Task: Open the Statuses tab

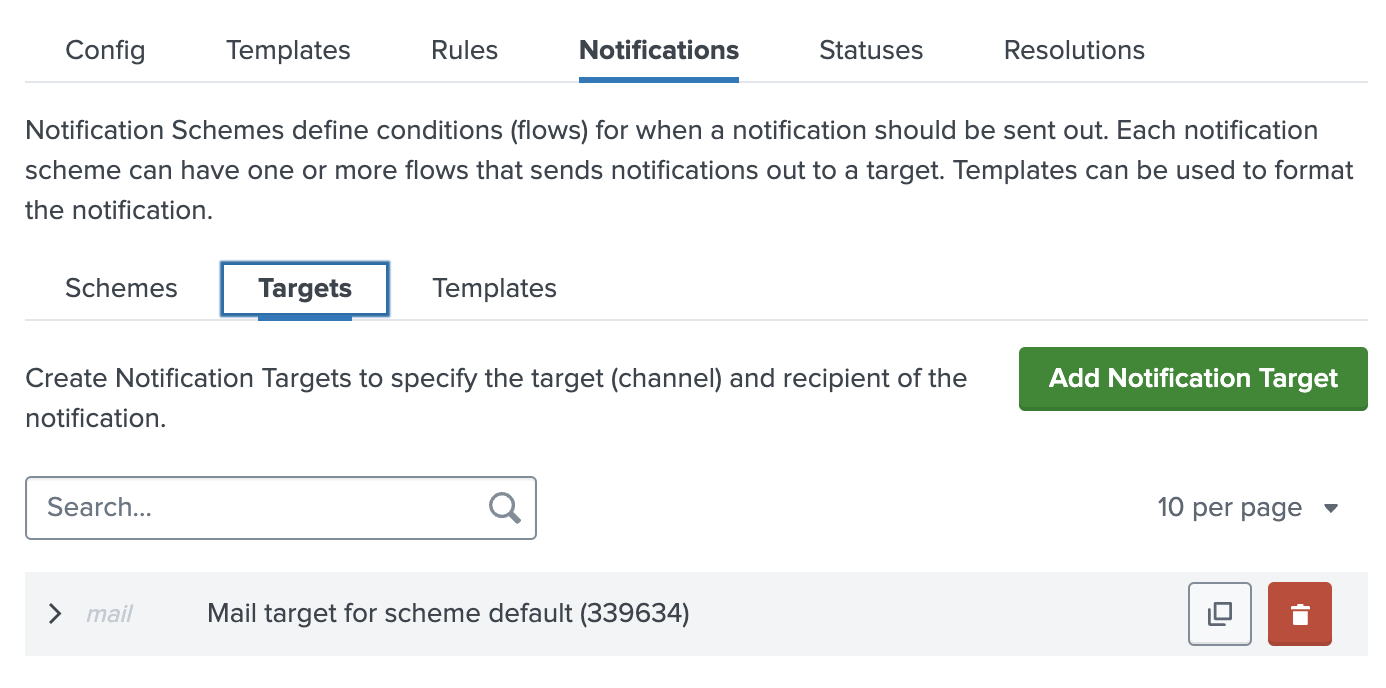Action: click(x=871, y=50)
